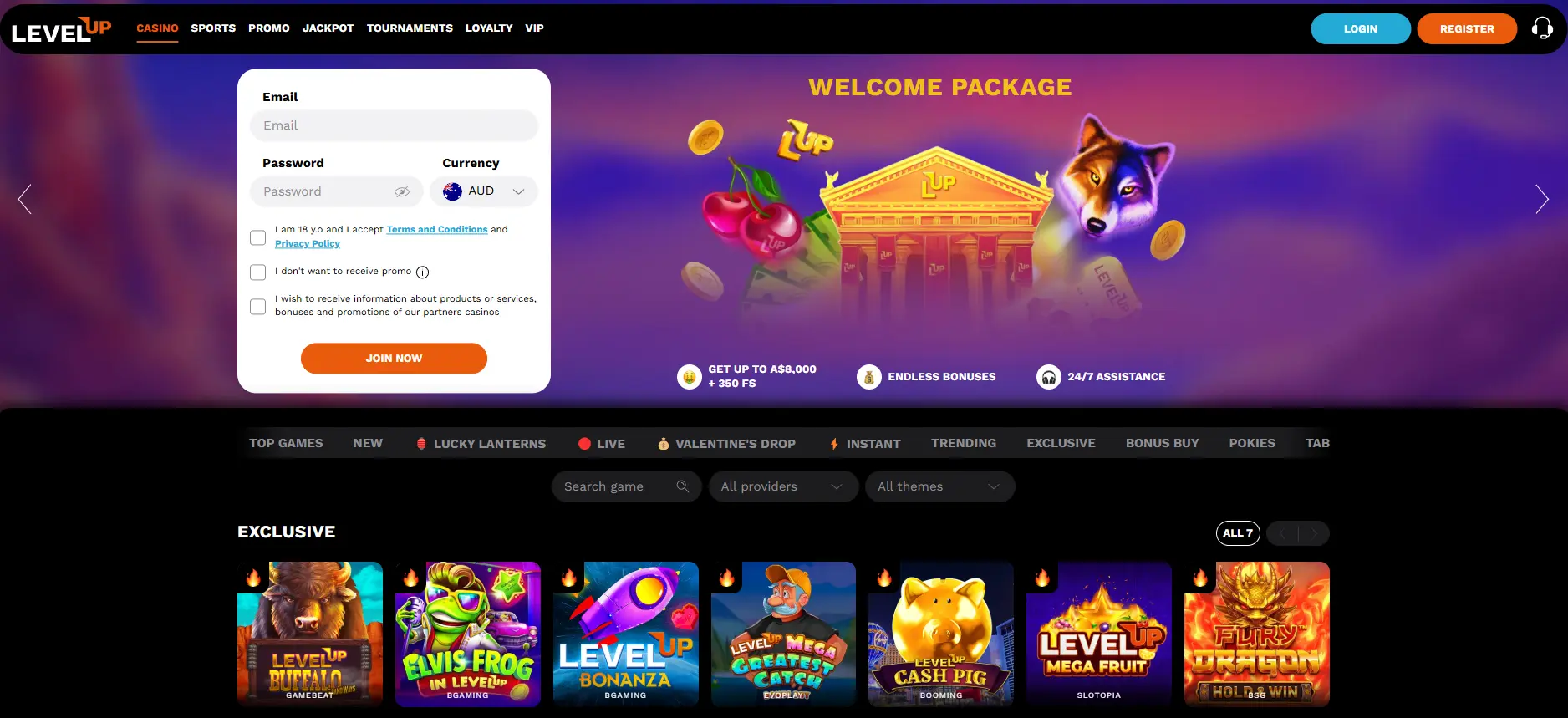The width and height of the screenshot is (1568, 718).
Task: Click the Join Now button
Action: point(394,359)
